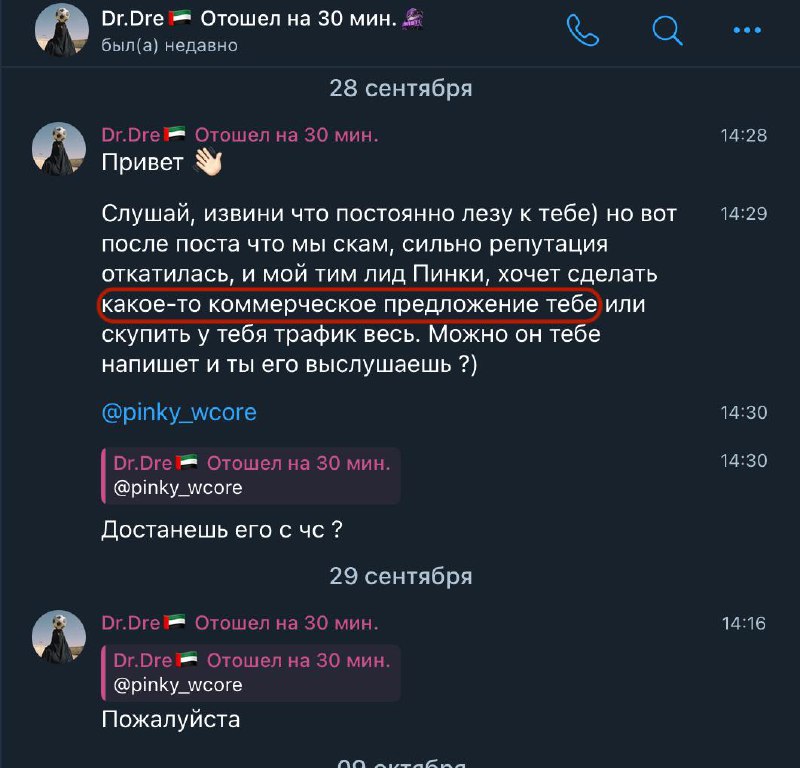Click the purple premium emoji status icon
800x768 pixels.
[413, 19]
